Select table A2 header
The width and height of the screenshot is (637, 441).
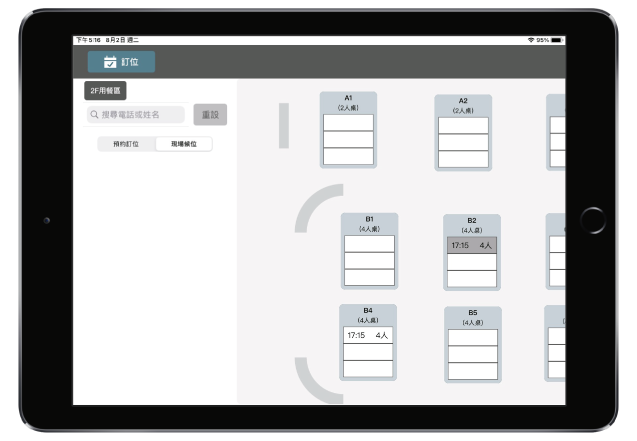click(463, 106)
